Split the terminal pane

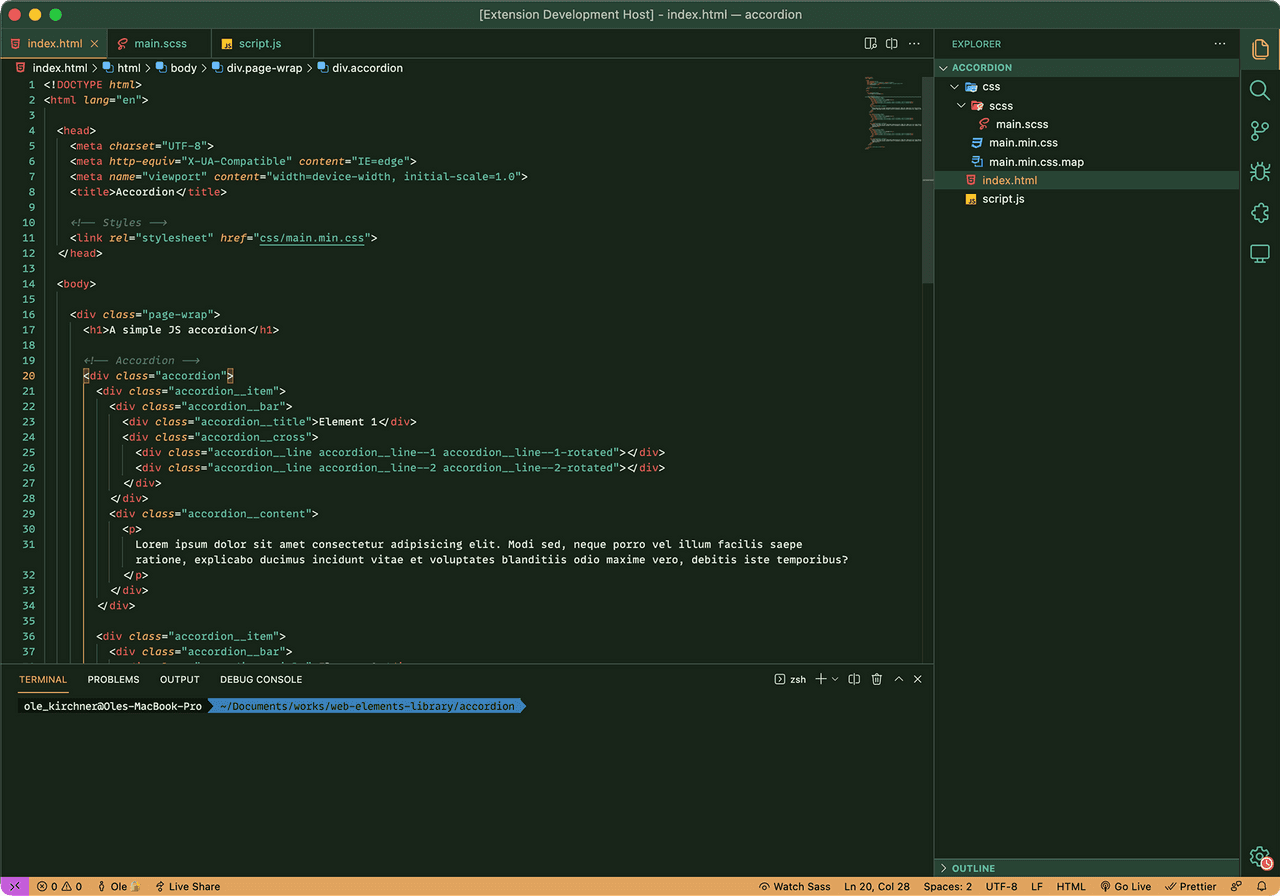pos(853,679)
